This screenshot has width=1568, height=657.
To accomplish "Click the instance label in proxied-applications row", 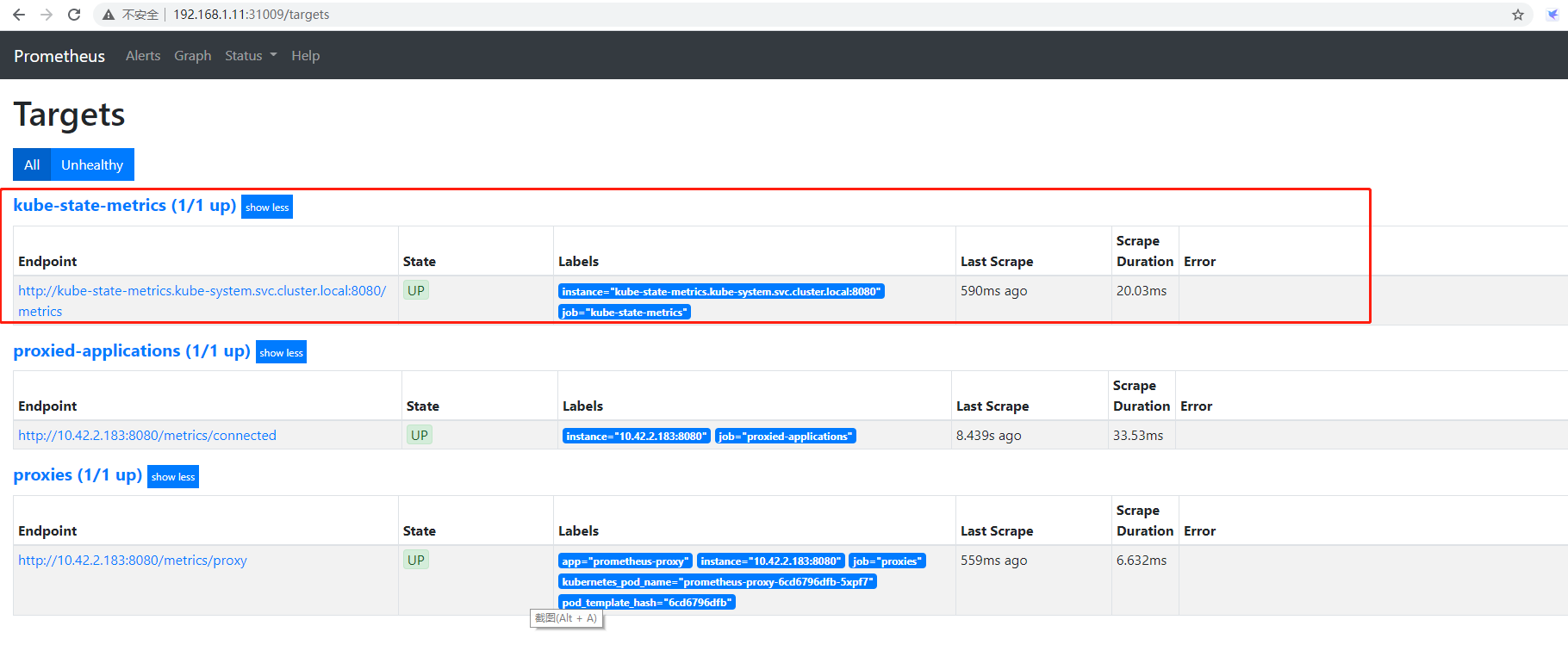I will 636,436.
